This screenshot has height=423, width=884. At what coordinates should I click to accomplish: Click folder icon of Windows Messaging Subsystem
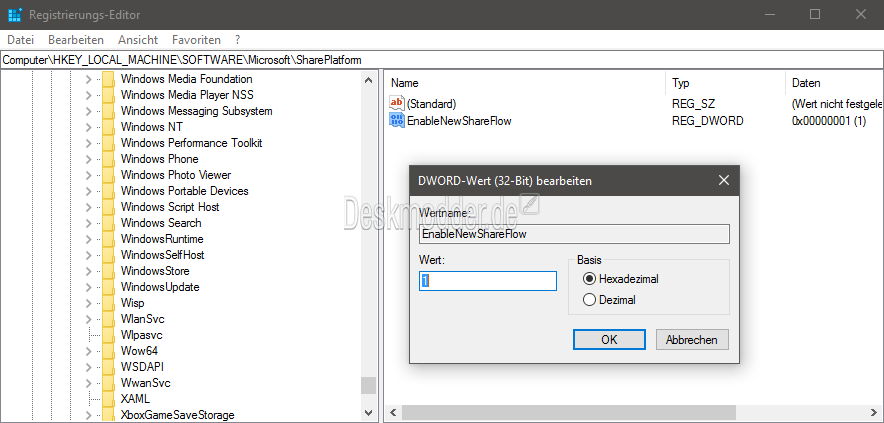tap(108, 111)
